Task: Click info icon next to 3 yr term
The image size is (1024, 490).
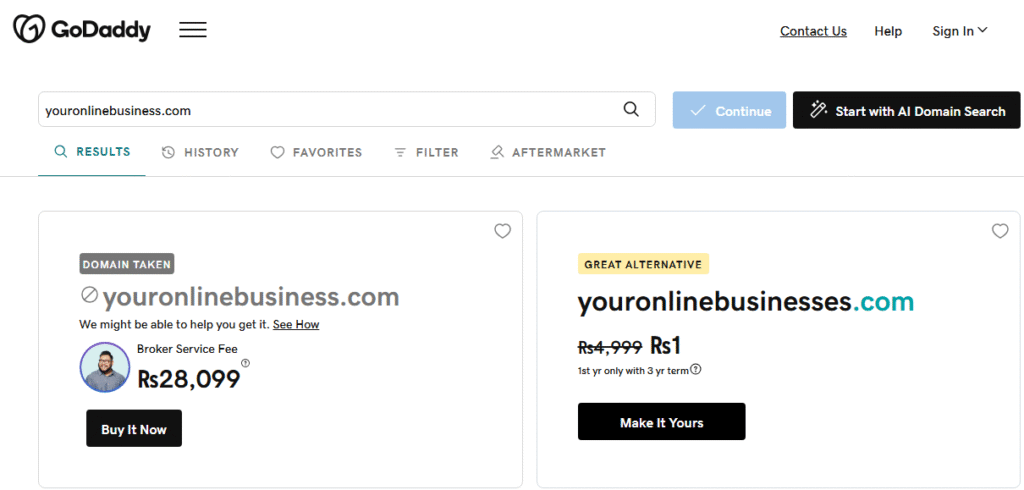Action: tap(696, 369)
